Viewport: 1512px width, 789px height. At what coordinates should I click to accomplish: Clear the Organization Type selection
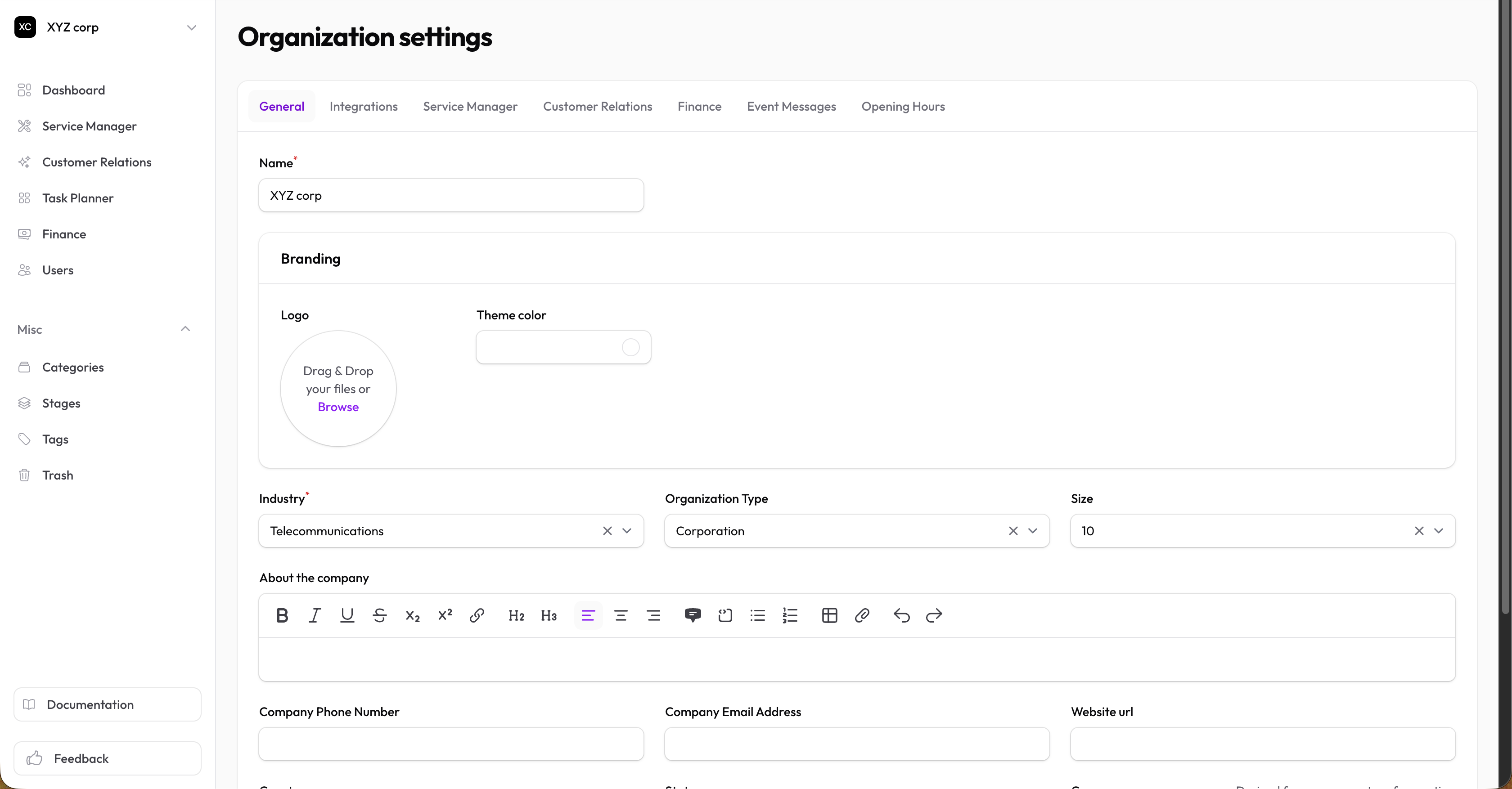click(1013, 531)
